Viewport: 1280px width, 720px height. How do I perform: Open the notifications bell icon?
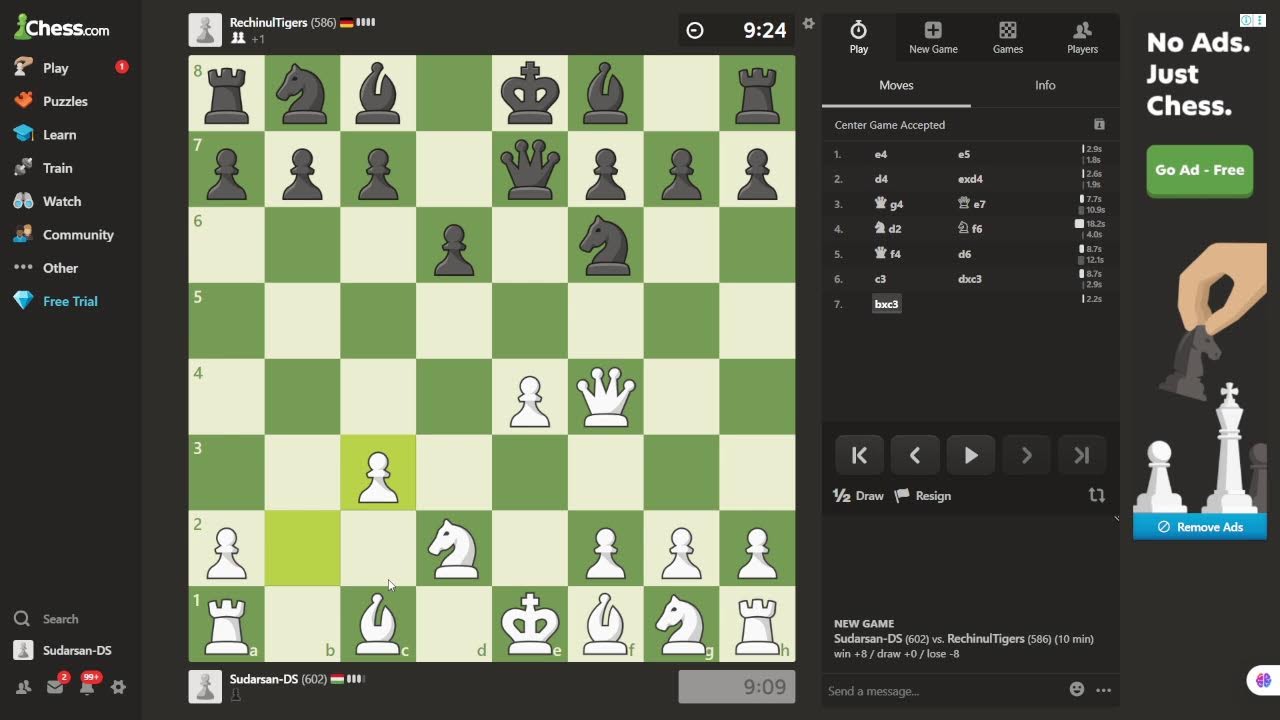pyautogui.click(x=87, y=687)
